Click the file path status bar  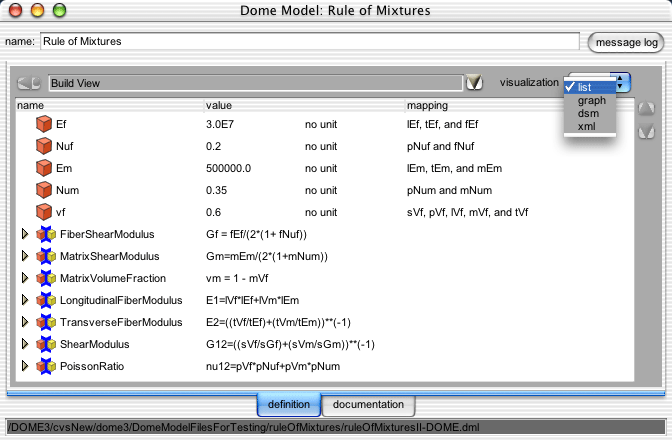336,427
